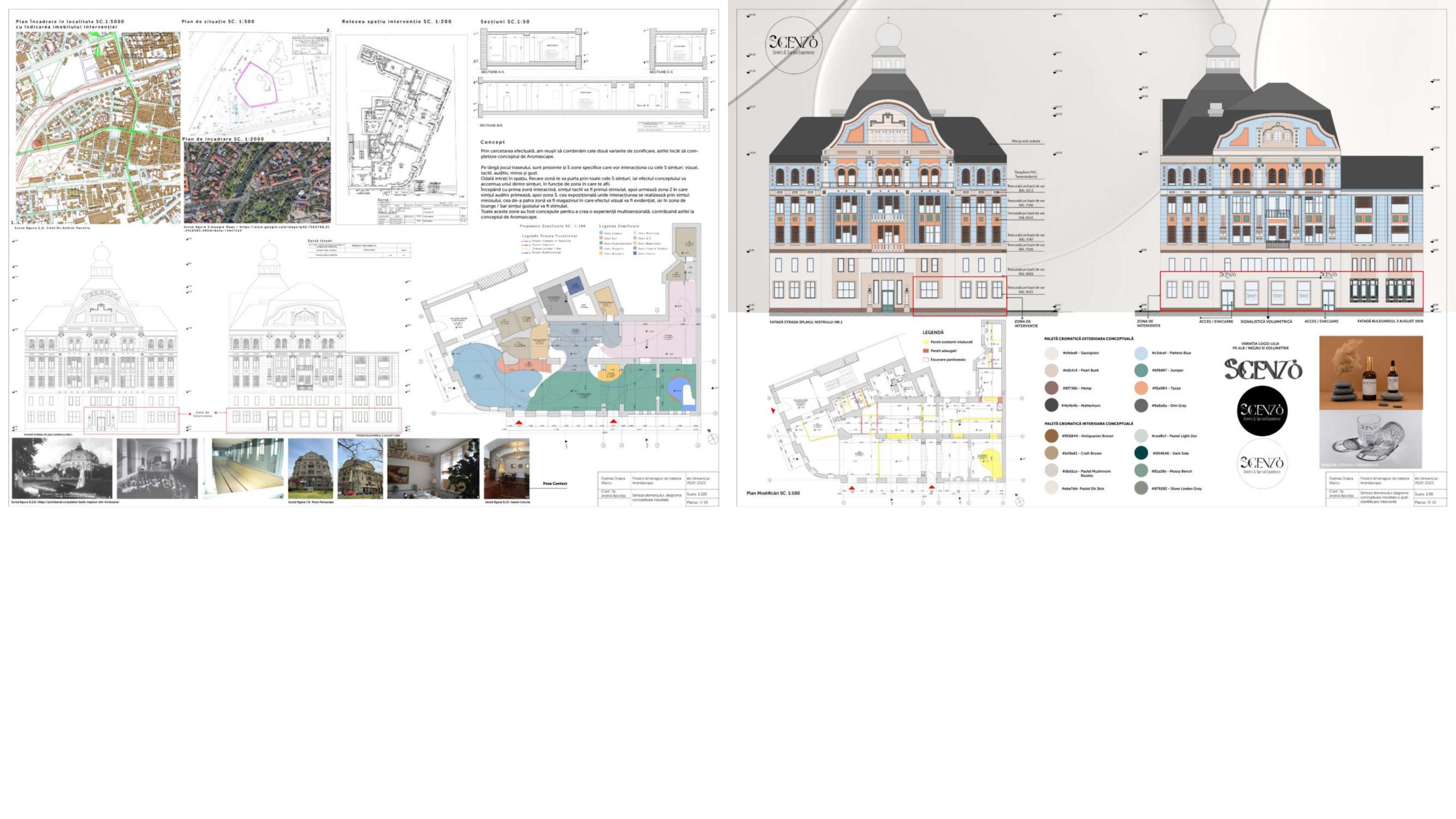Click the satellite aerial photo of the site
Viewport: 1456px width, 819px height.
tap(257, 183)
